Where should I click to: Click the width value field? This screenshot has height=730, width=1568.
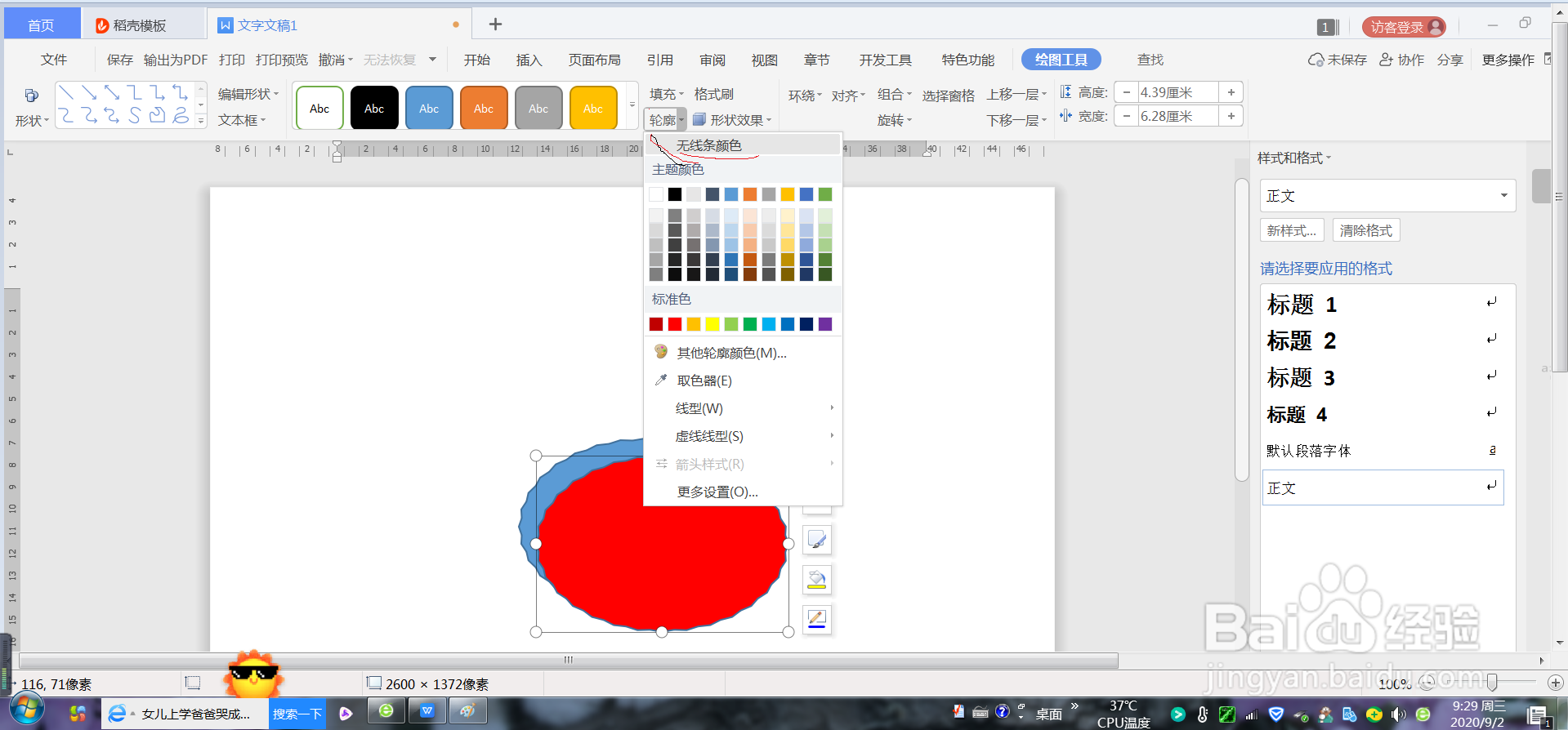tap(1178, 116)
